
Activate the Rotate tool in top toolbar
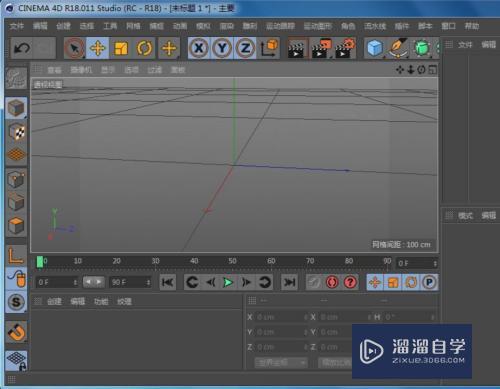click(144, 48)
